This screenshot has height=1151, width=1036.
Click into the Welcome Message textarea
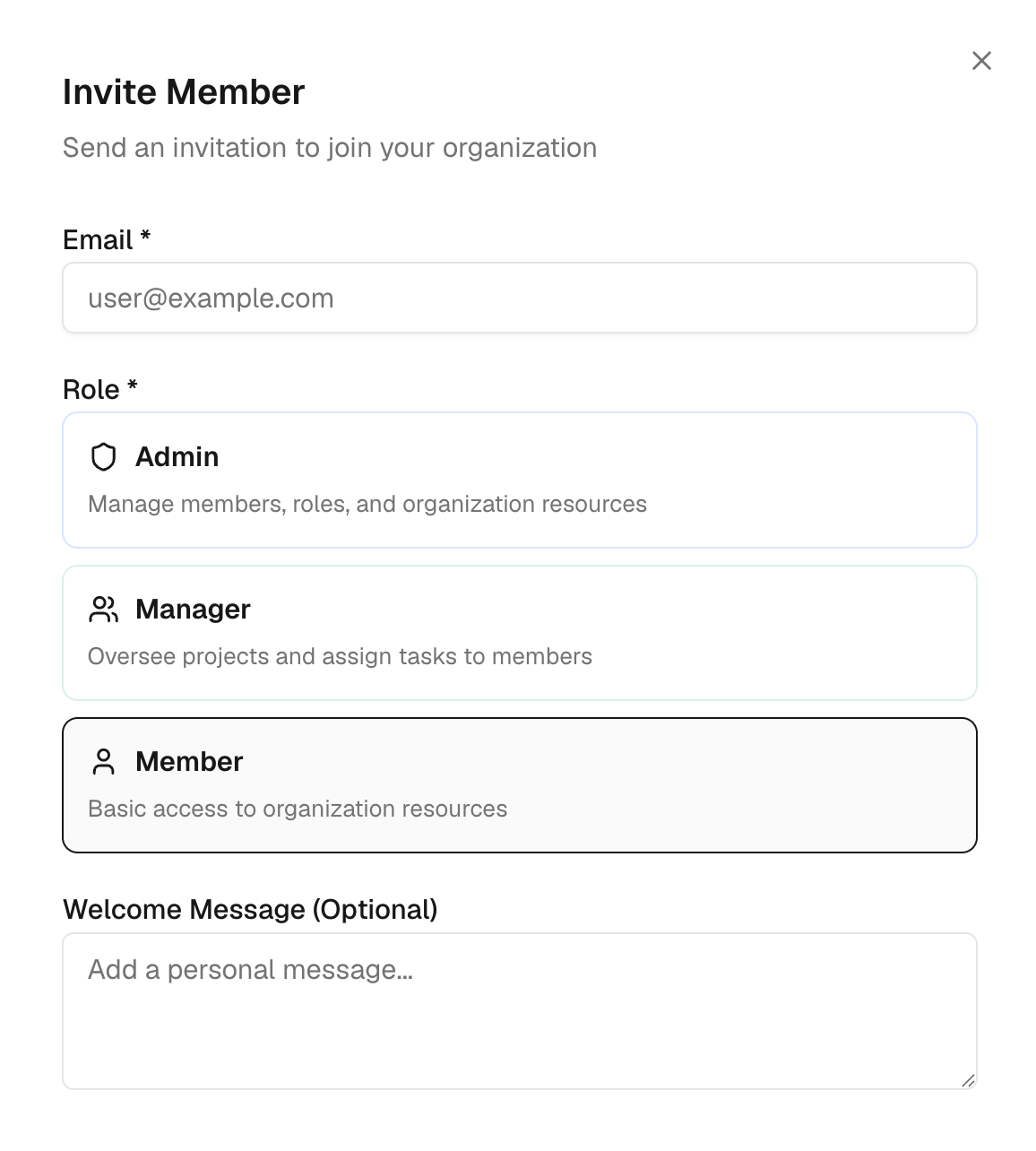point(519,1010)
